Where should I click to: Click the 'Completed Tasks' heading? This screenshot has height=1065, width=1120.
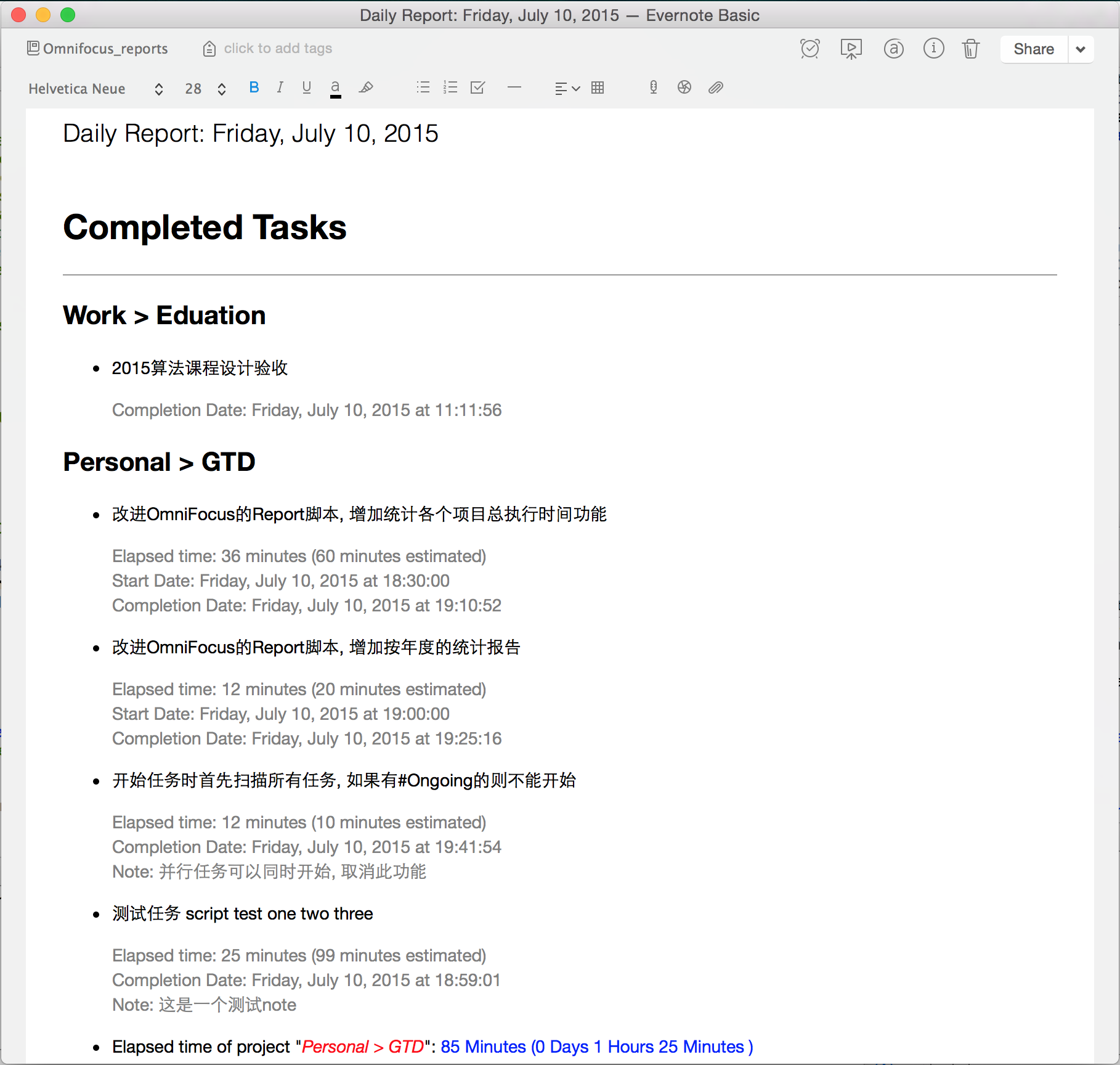pyautogui.click(x=205, y=227)
